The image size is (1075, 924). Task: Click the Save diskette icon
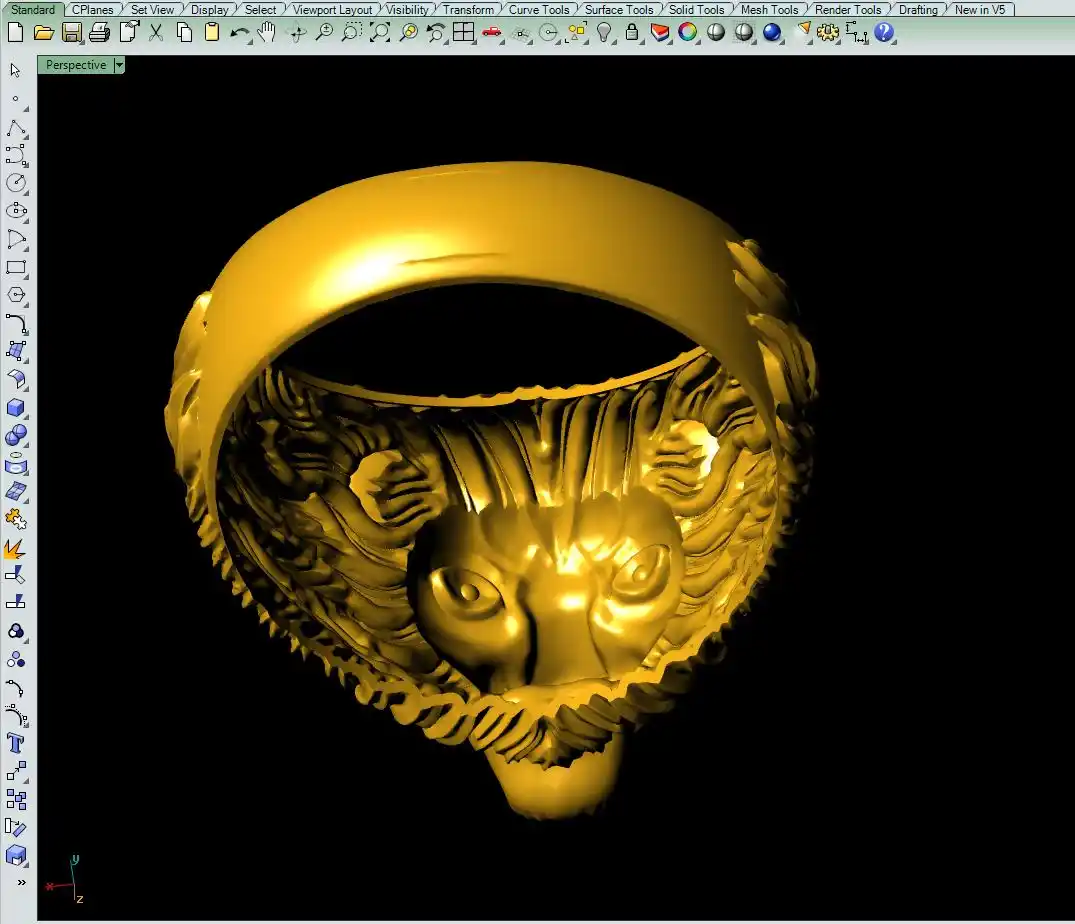click(71, 32)
